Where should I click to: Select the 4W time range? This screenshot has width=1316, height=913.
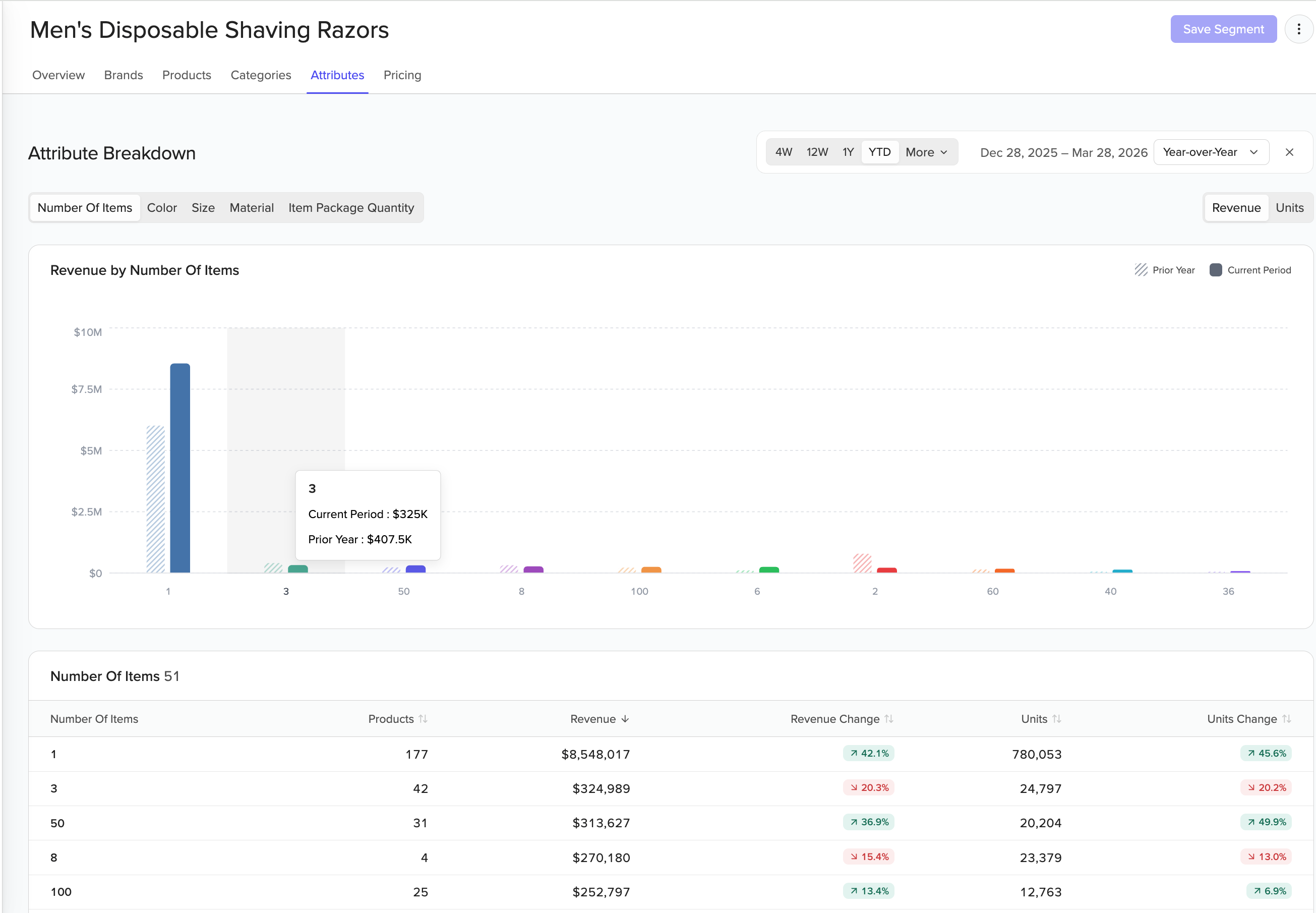[783, 152]
